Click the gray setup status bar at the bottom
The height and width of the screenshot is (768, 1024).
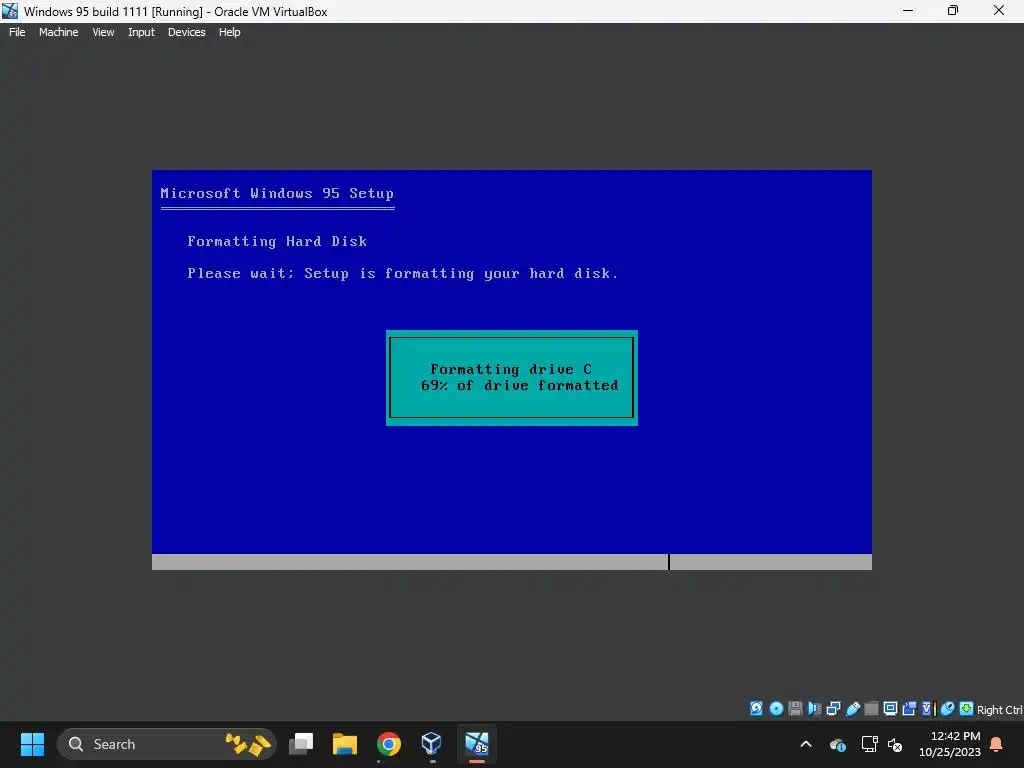(x=511, y=562)
